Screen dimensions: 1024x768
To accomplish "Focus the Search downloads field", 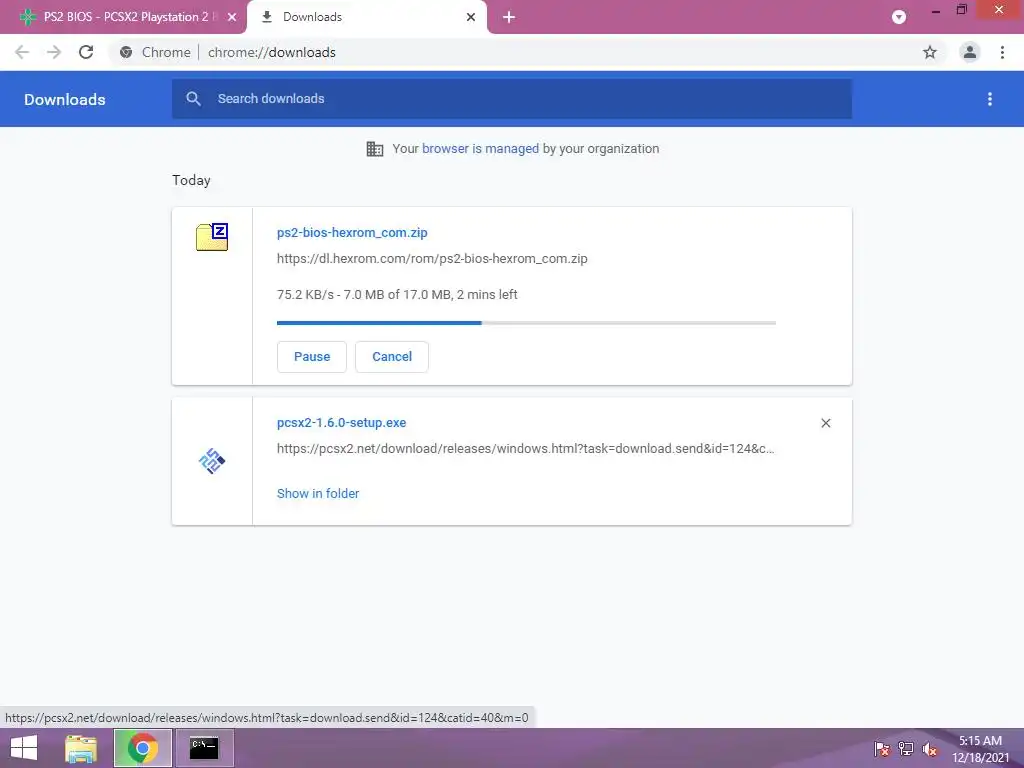I will (512, 99).
